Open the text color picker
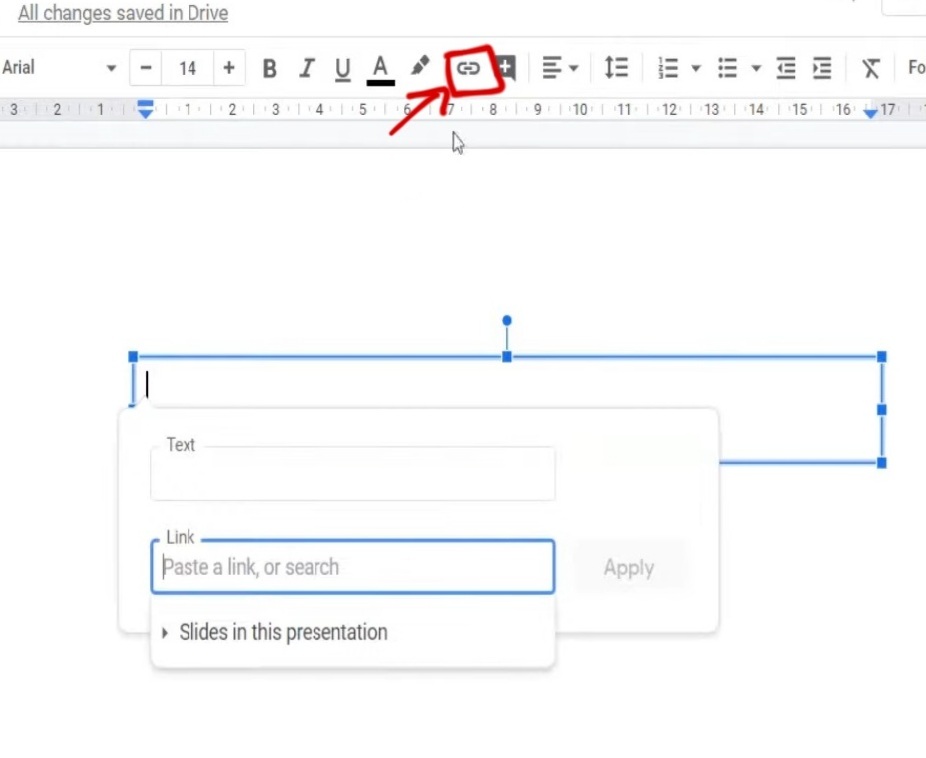The image size is (926, 758). click(380, 70)
